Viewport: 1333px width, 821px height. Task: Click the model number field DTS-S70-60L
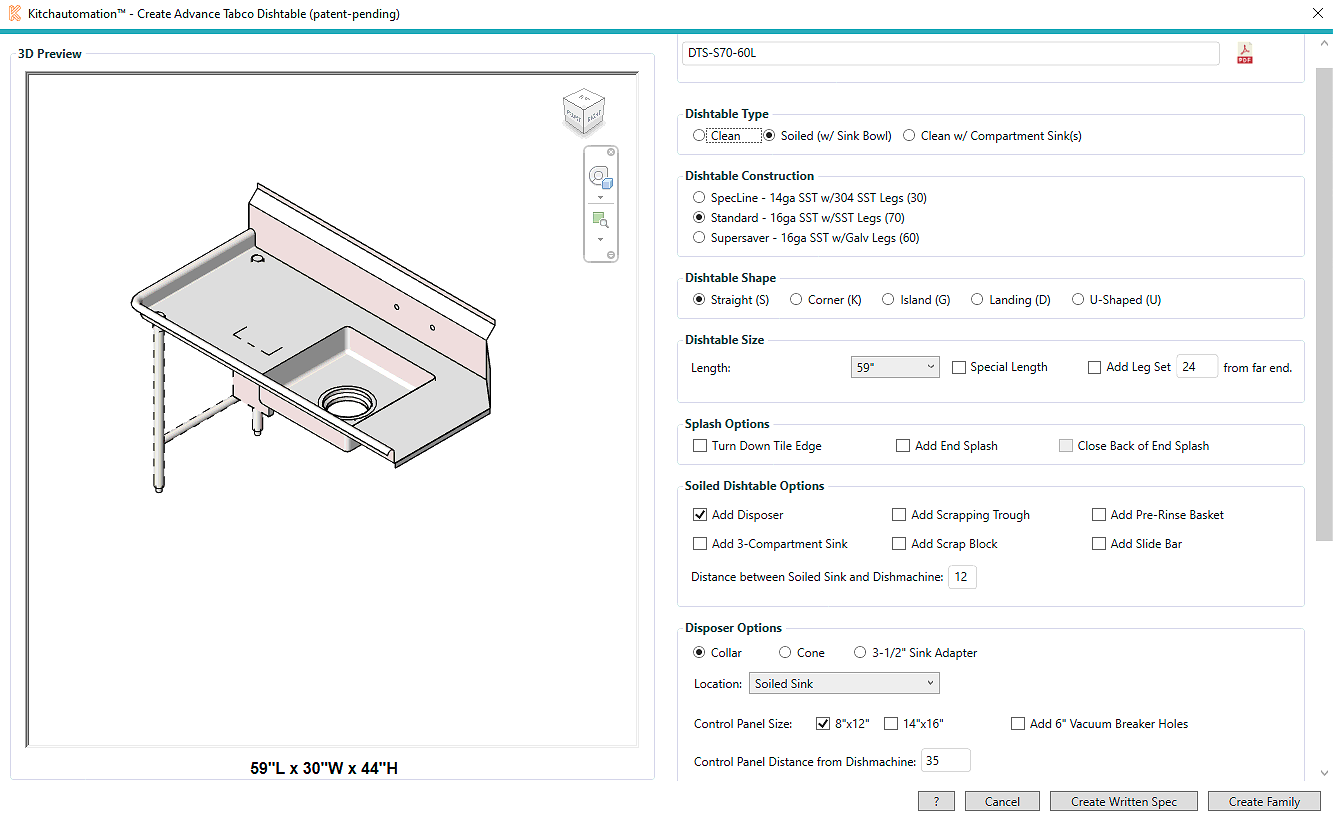[950, 53]
